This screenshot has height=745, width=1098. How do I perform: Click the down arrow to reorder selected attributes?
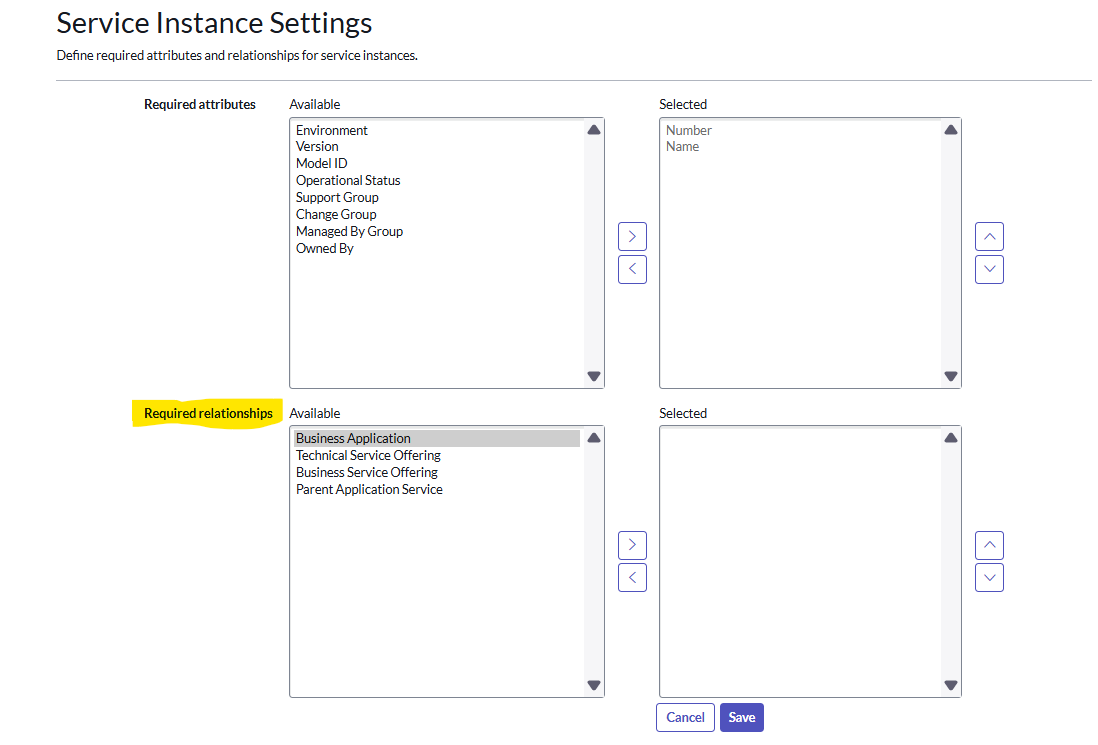coord(989,269)
